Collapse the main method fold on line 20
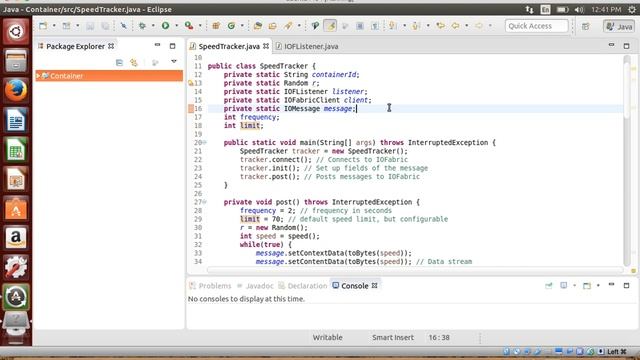Viewport: 640px width, 360px height. [204, 142]
